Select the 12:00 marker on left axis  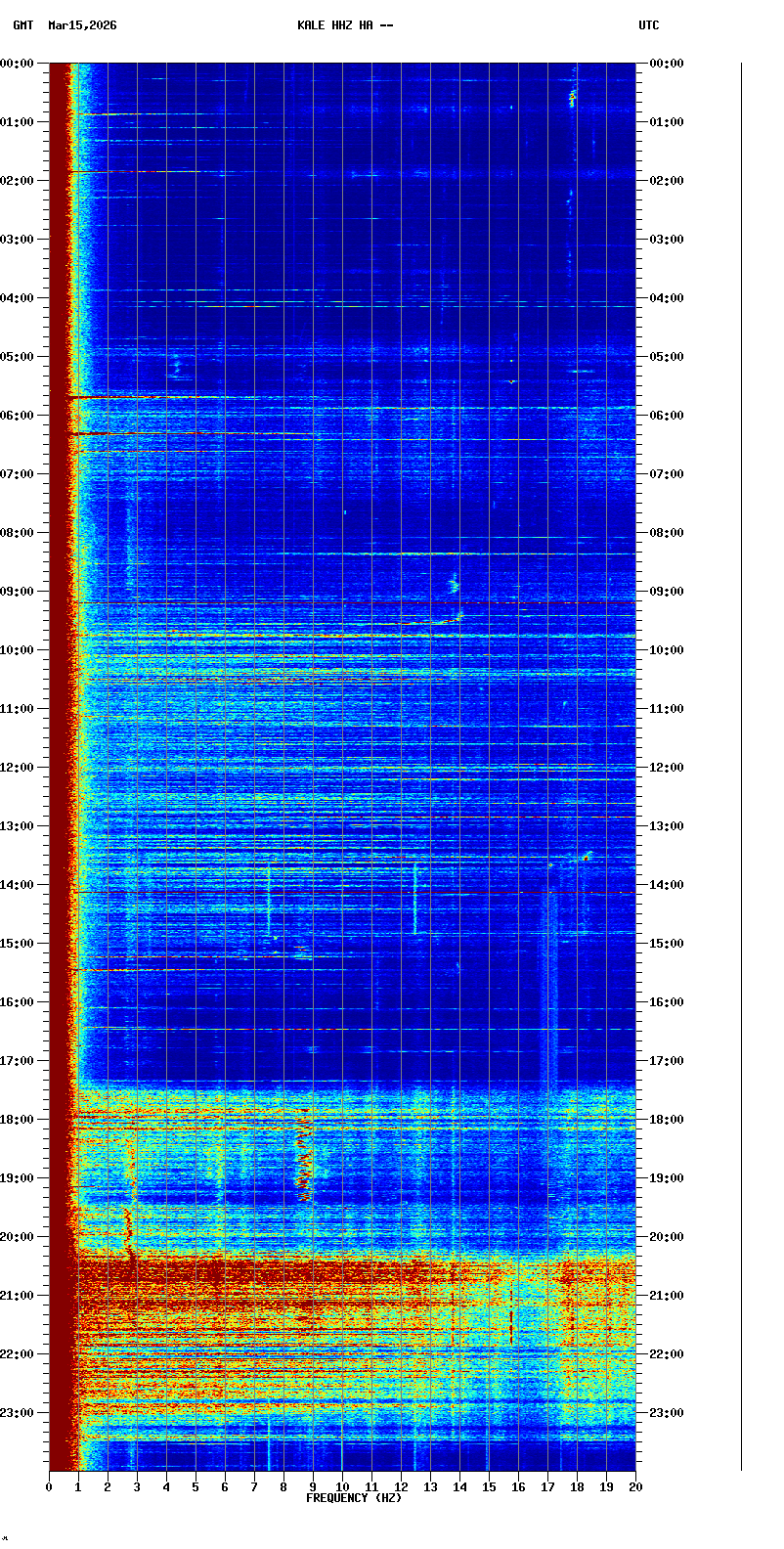coord(18,768)
